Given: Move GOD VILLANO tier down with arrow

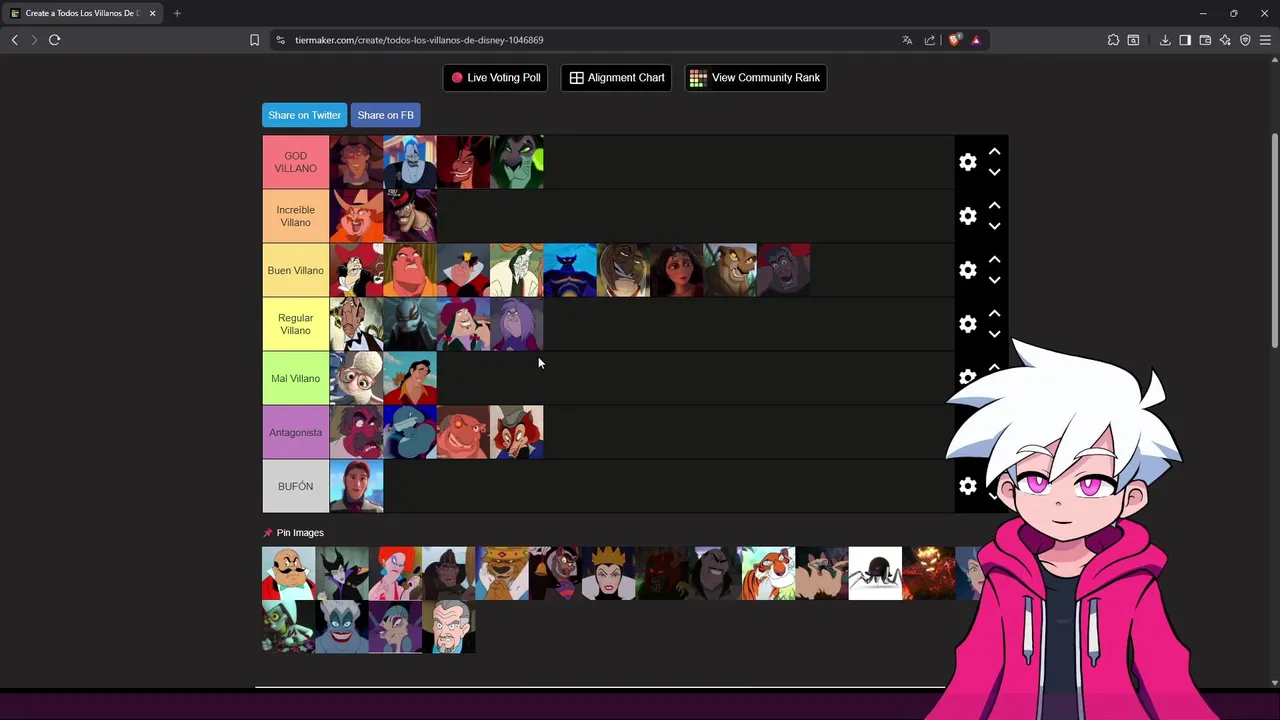Looking at the screenshot, I should 994,172.
